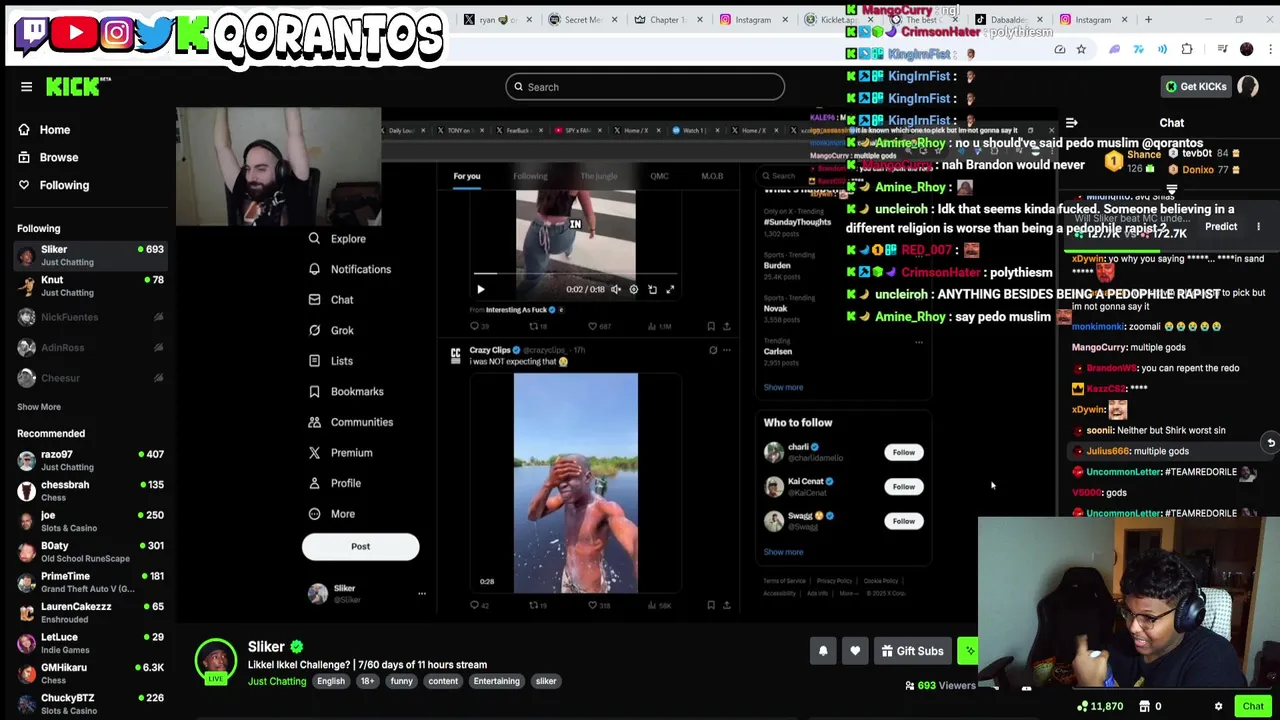The width and height of the screenshot is (1280, 720).
Task: Click the 0:18 video progress bar
Action: coord(575,273)
